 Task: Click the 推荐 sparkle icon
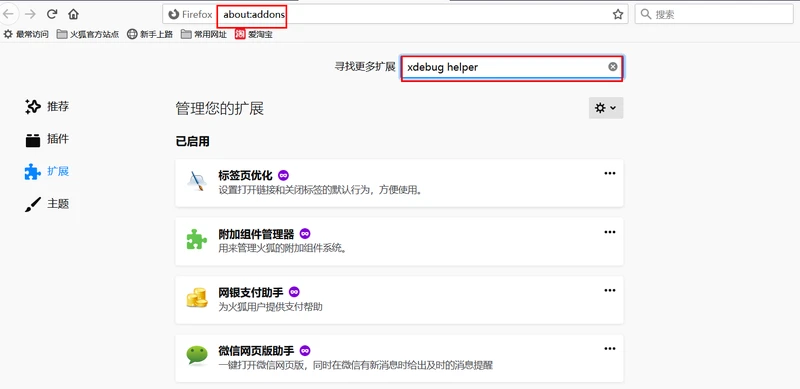click(x=33, y=107)
